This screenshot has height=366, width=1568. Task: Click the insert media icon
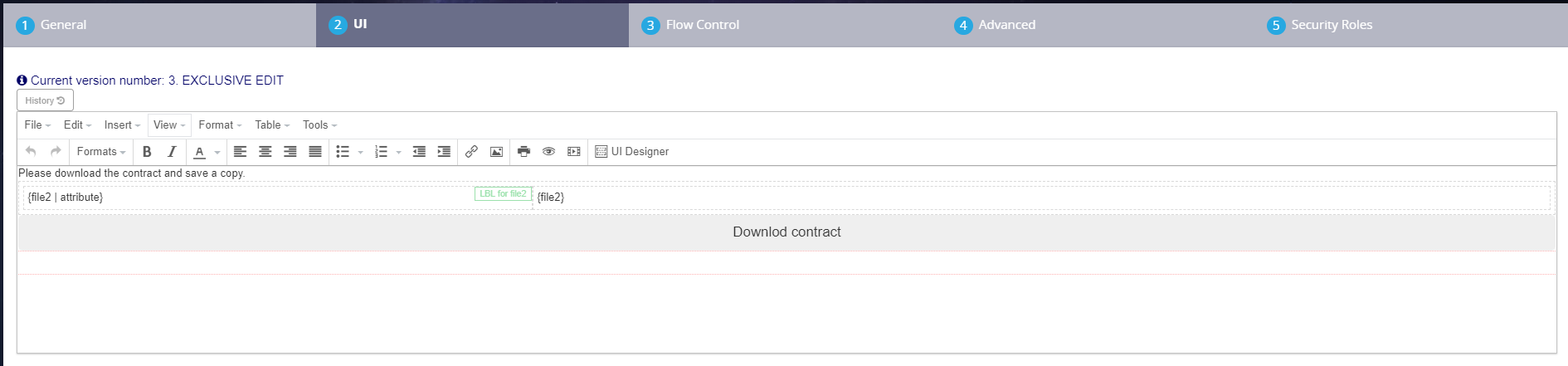click(573, 152)
